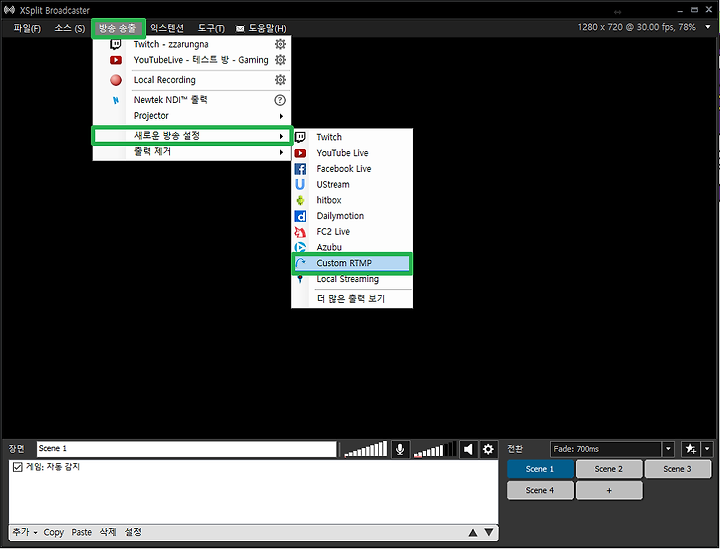Click YouTube Live icon in the submenu

tap(300, 153)
